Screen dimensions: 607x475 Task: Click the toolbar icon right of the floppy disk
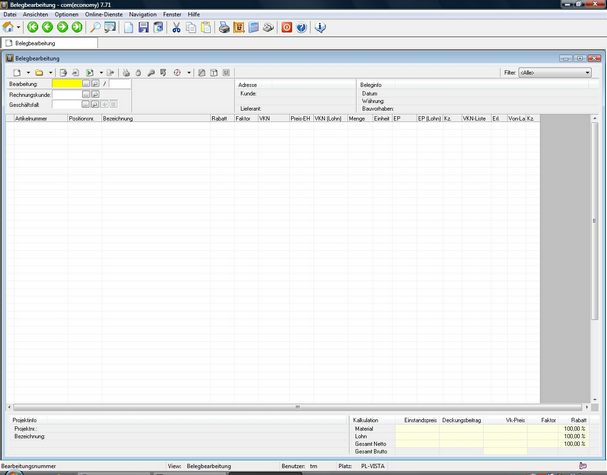coord(158,27)
